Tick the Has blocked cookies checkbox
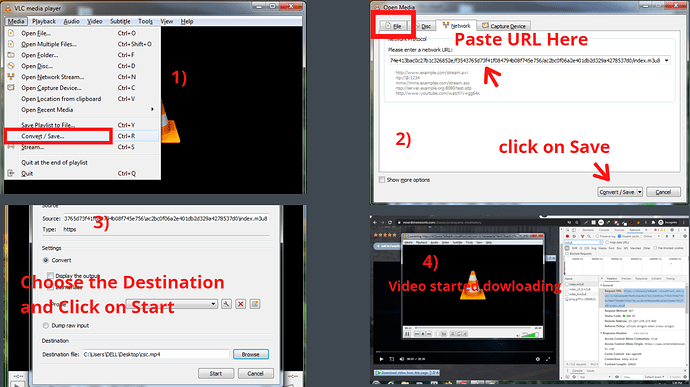This screenshot has height=387, width=690. tap(655, 248)
